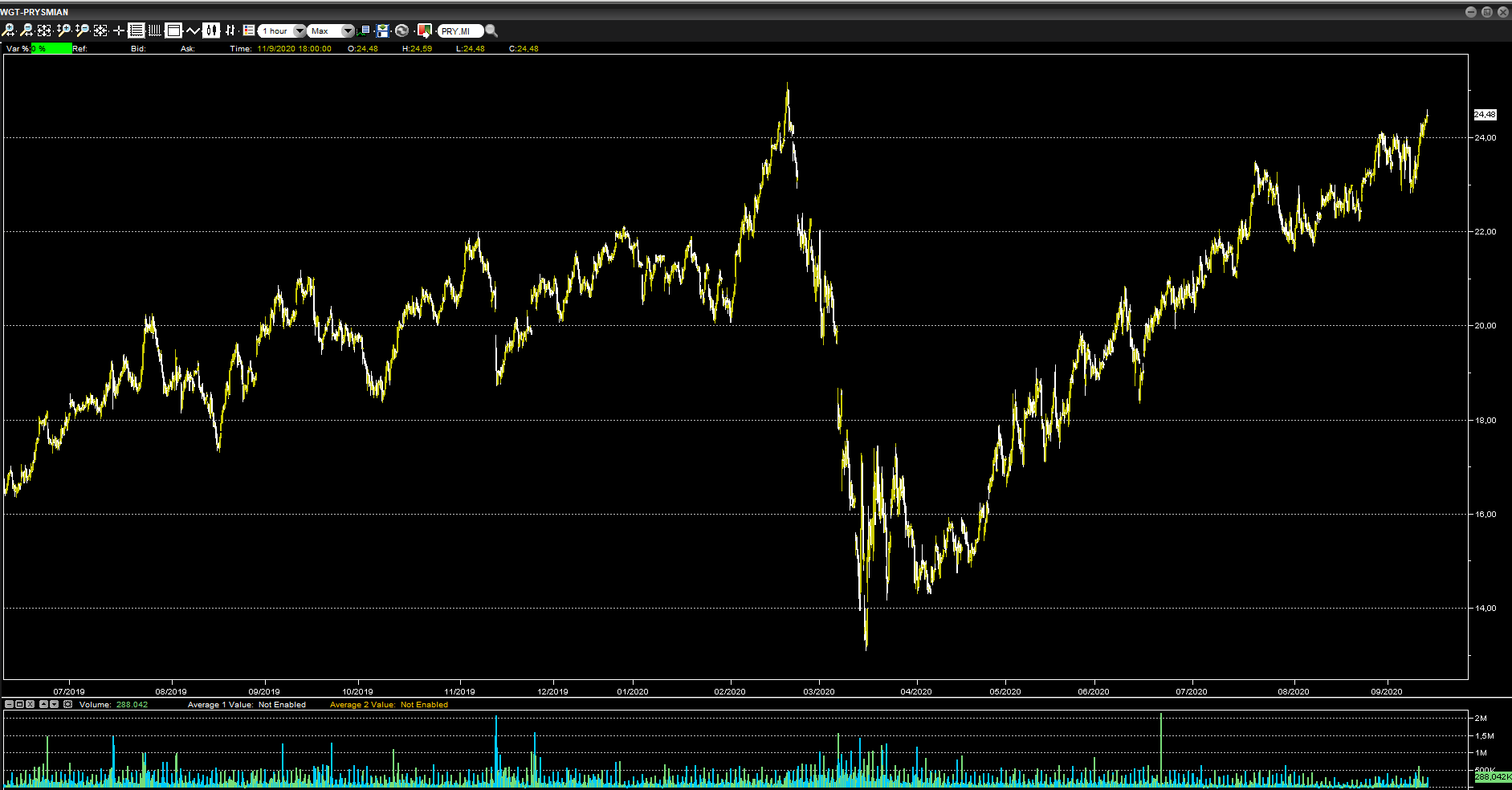
Task: Move volume panel down with arrow button
Action: click(x=54, y=704)
